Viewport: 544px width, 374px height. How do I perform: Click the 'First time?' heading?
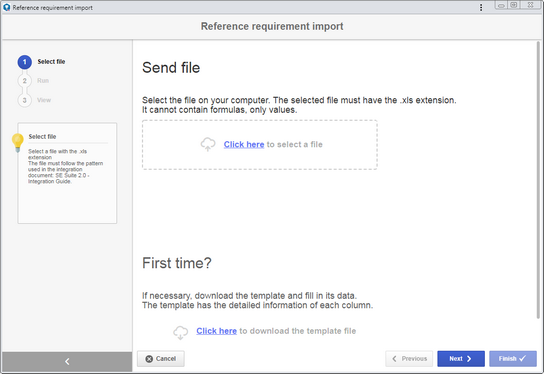(x=177, y=263)
